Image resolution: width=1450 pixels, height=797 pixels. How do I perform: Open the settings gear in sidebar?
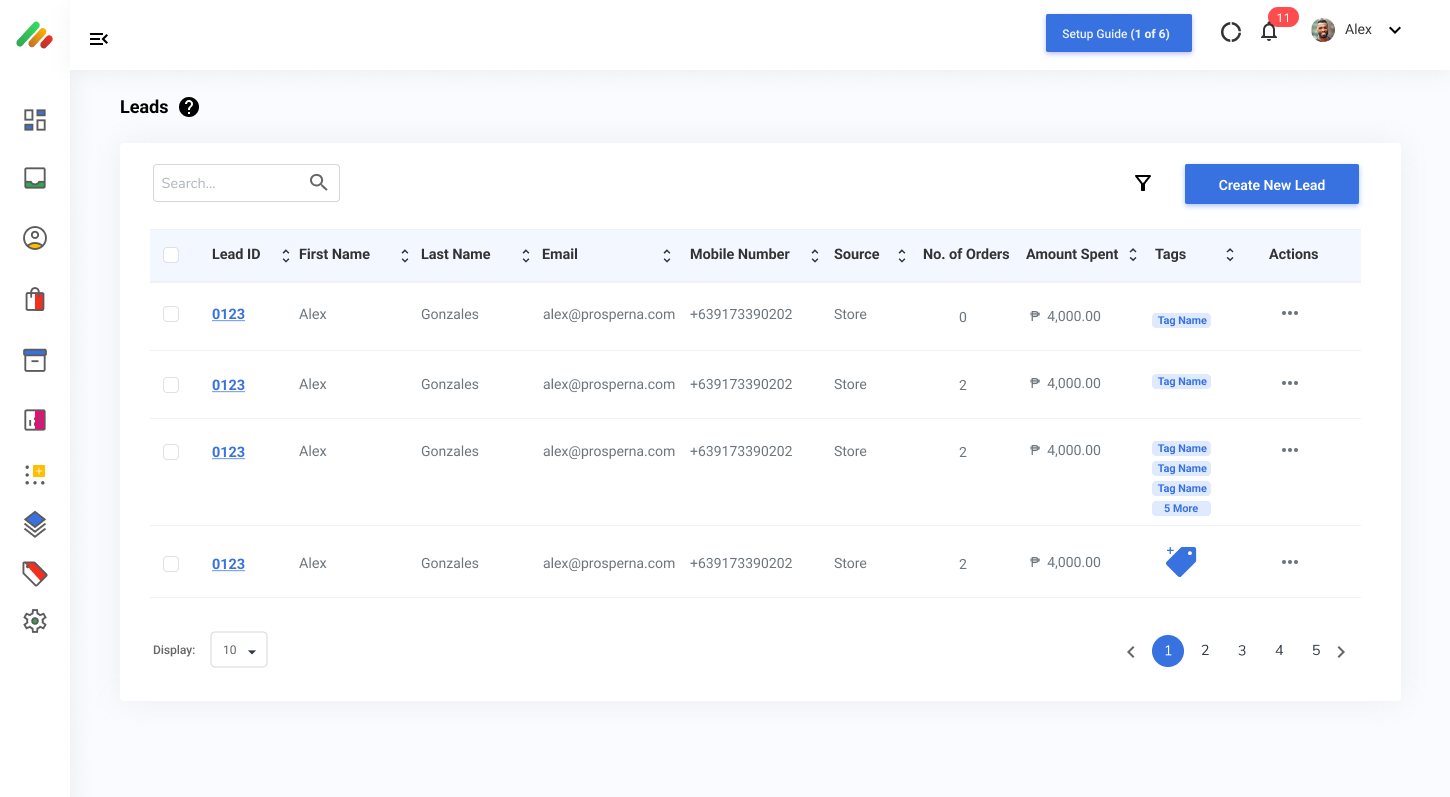(35, 621)
